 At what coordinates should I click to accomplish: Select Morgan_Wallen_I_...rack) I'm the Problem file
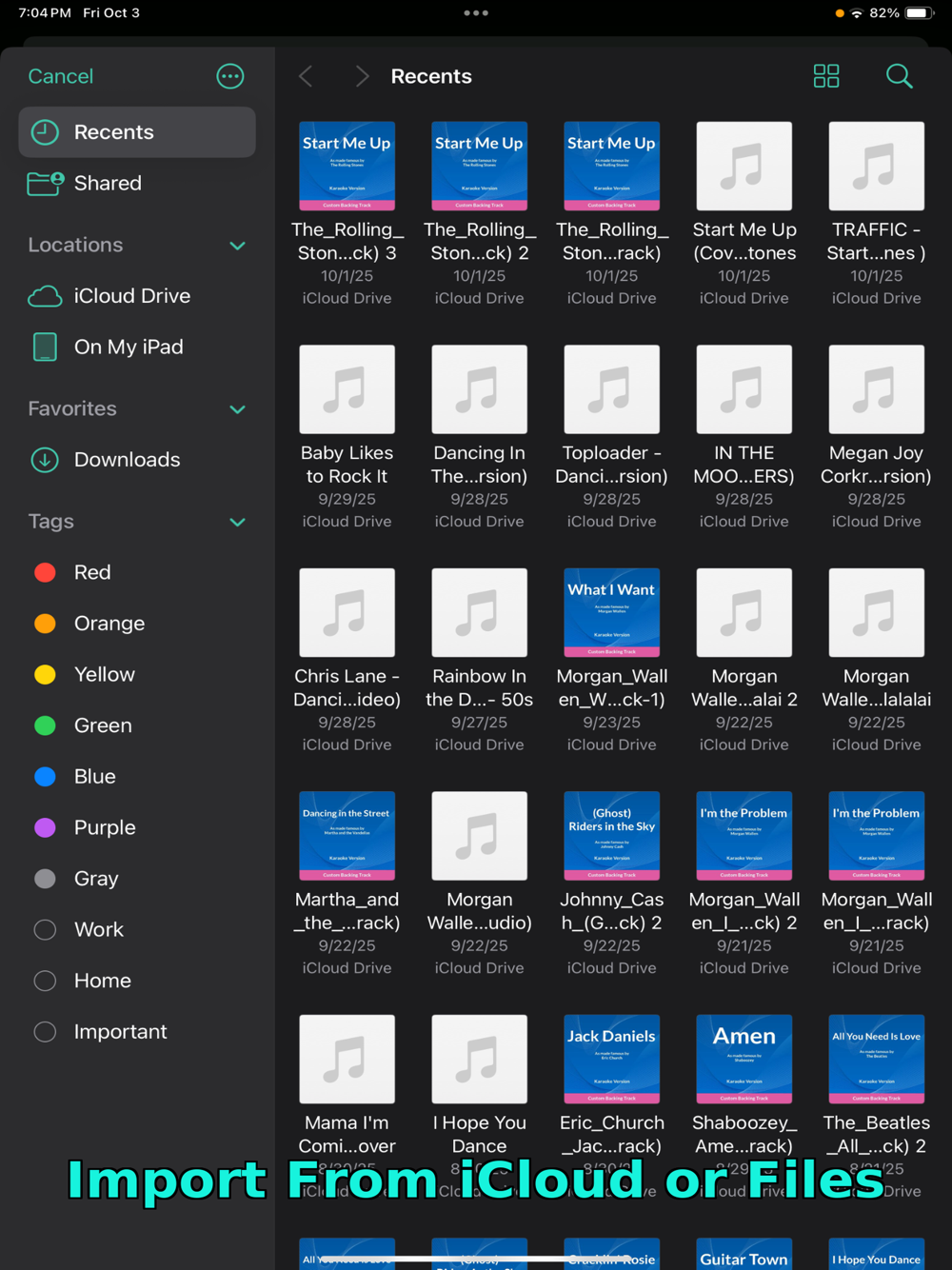point(876,884)
